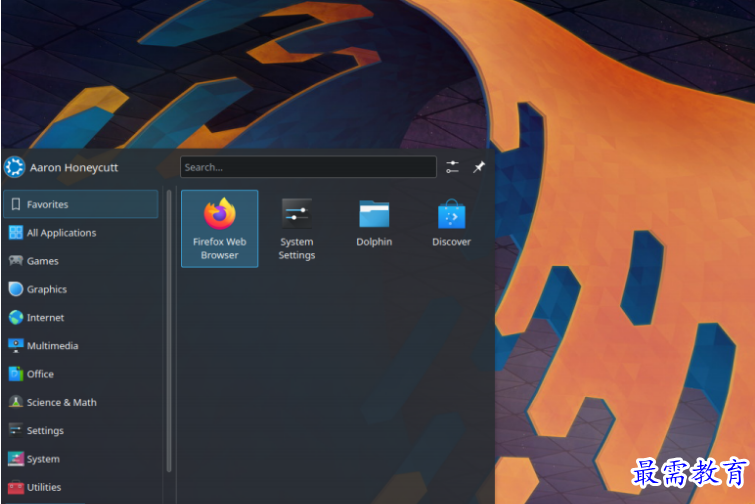Viewport: 755px width, 504px height.
Task: Launch Discover software center
Action: [x=451, y=223]
